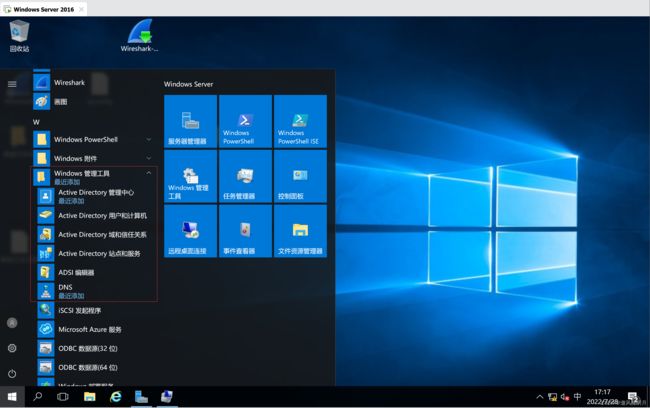Open the user account button in Start
Screen dimensions: 650x408
(12, 323)
